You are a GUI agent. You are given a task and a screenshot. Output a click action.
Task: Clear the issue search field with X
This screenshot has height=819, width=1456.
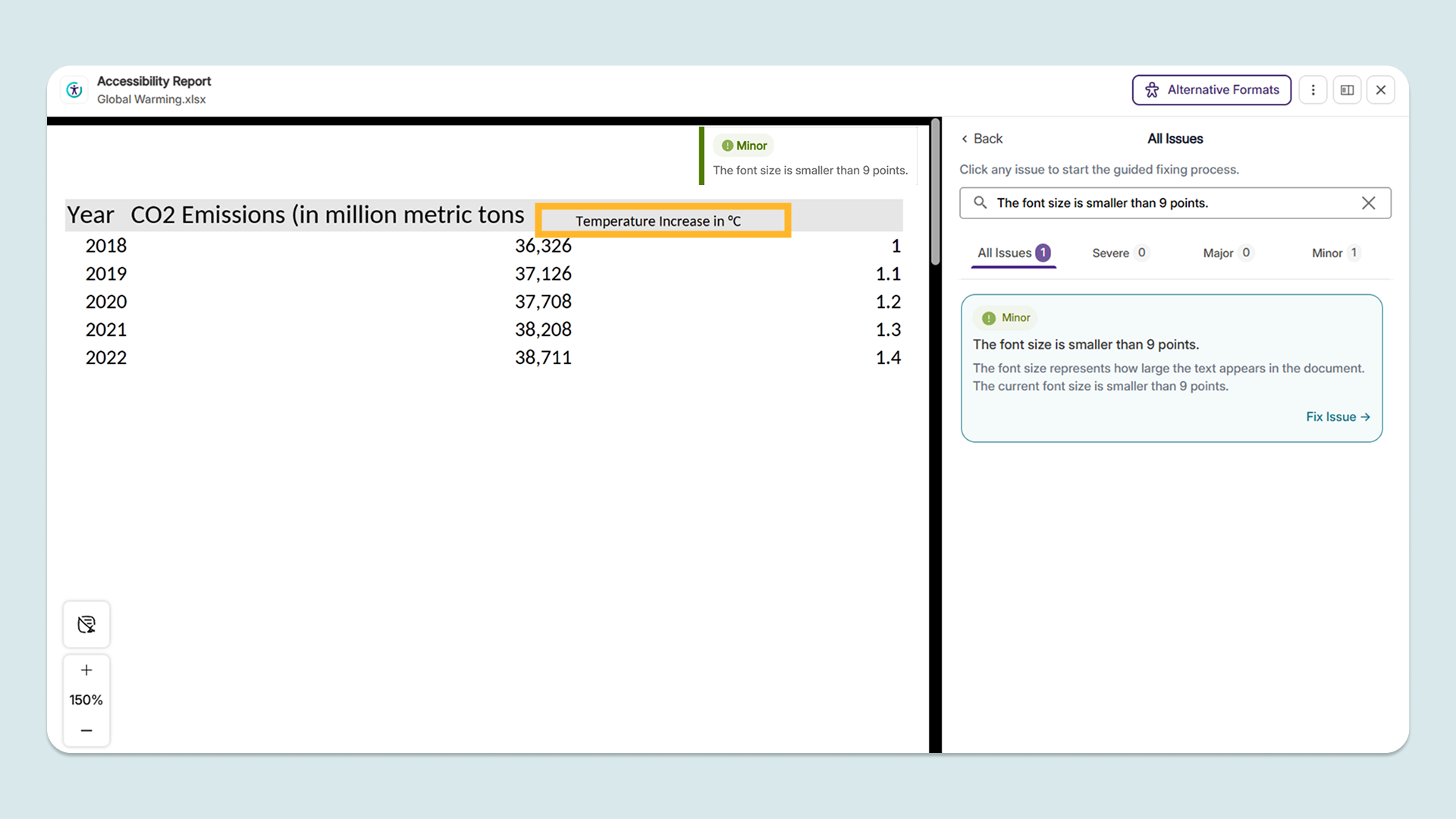click(x=1368, y=203)
